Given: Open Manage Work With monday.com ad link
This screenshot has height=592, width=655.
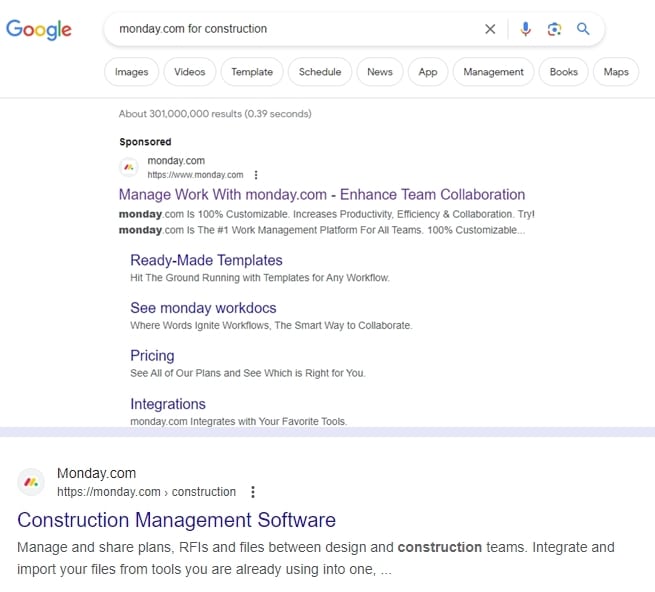Looking at the screenshot, I should 321,195.
